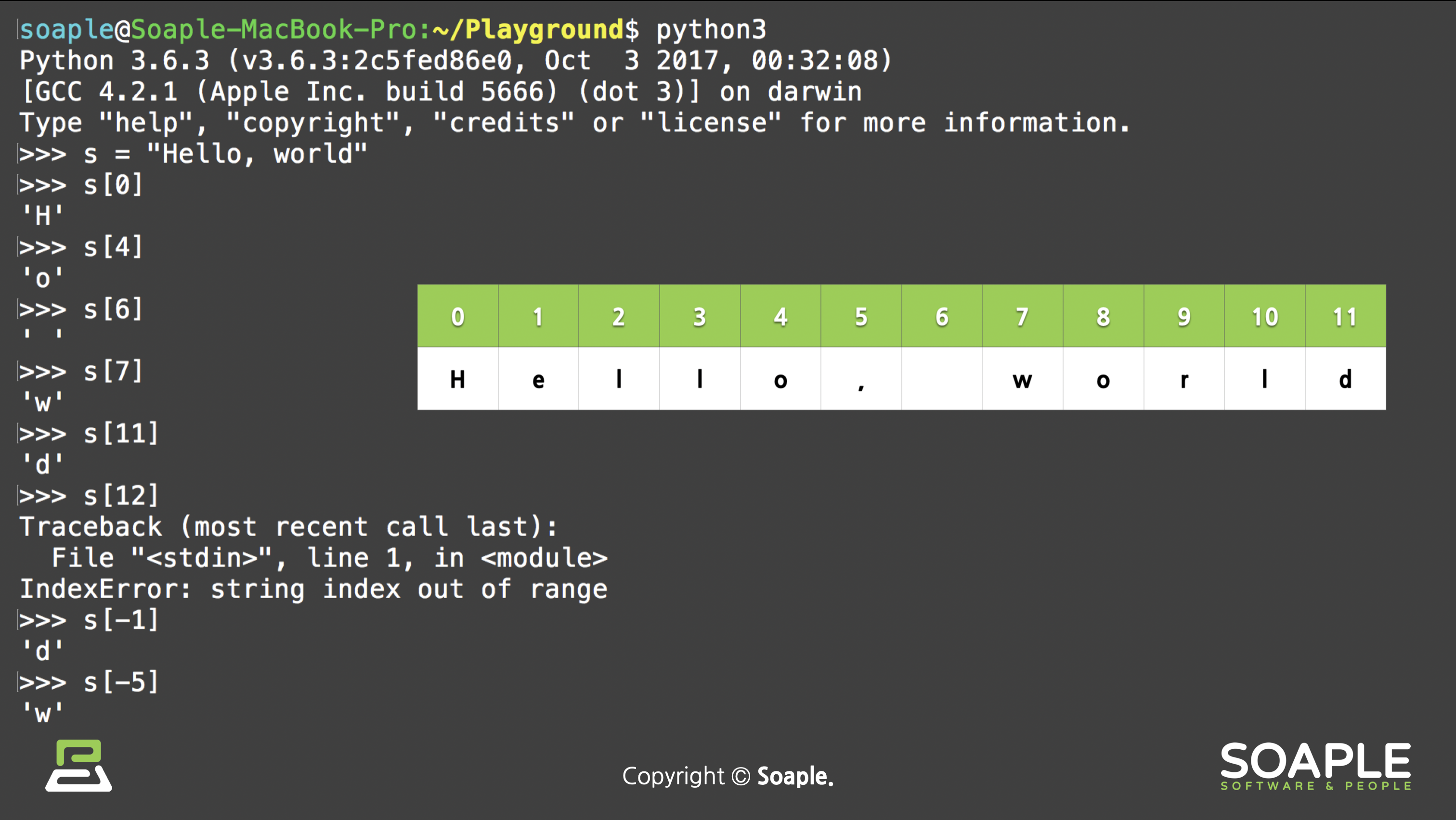1456x820 pixels.
Task: Click the Traceback most recent call line
Action: tap(288, 526)
